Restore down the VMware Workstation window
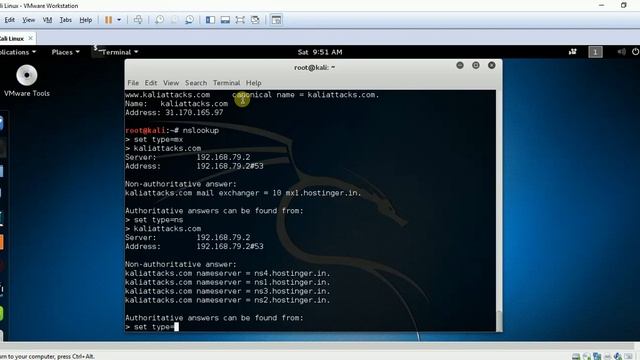 click(623, 5)
